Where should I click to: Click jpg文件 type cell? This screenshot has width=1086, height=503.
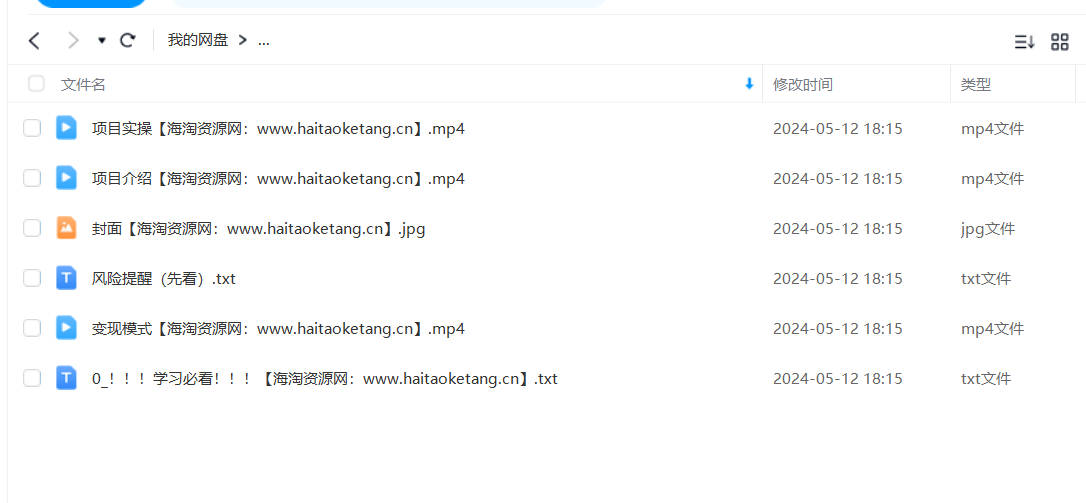pyautogui.click(x=988, y=229)
